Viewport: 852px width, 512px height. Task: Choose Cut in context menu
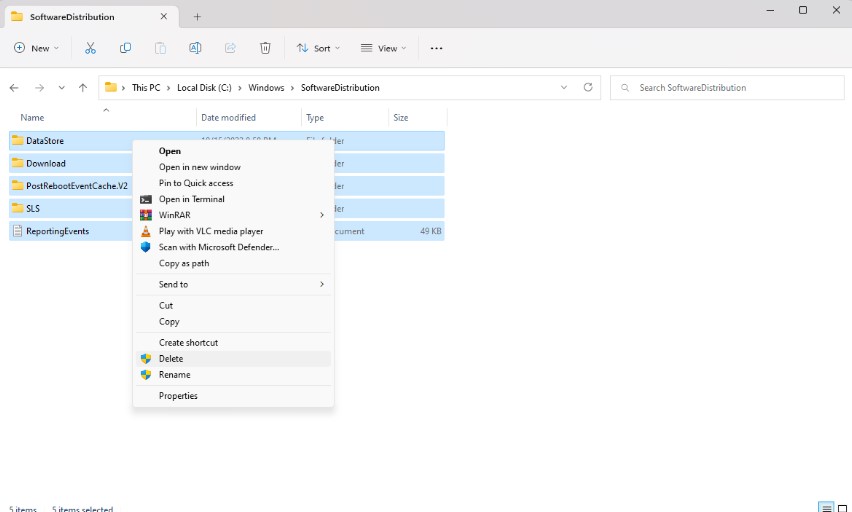[x=234, y=305]
